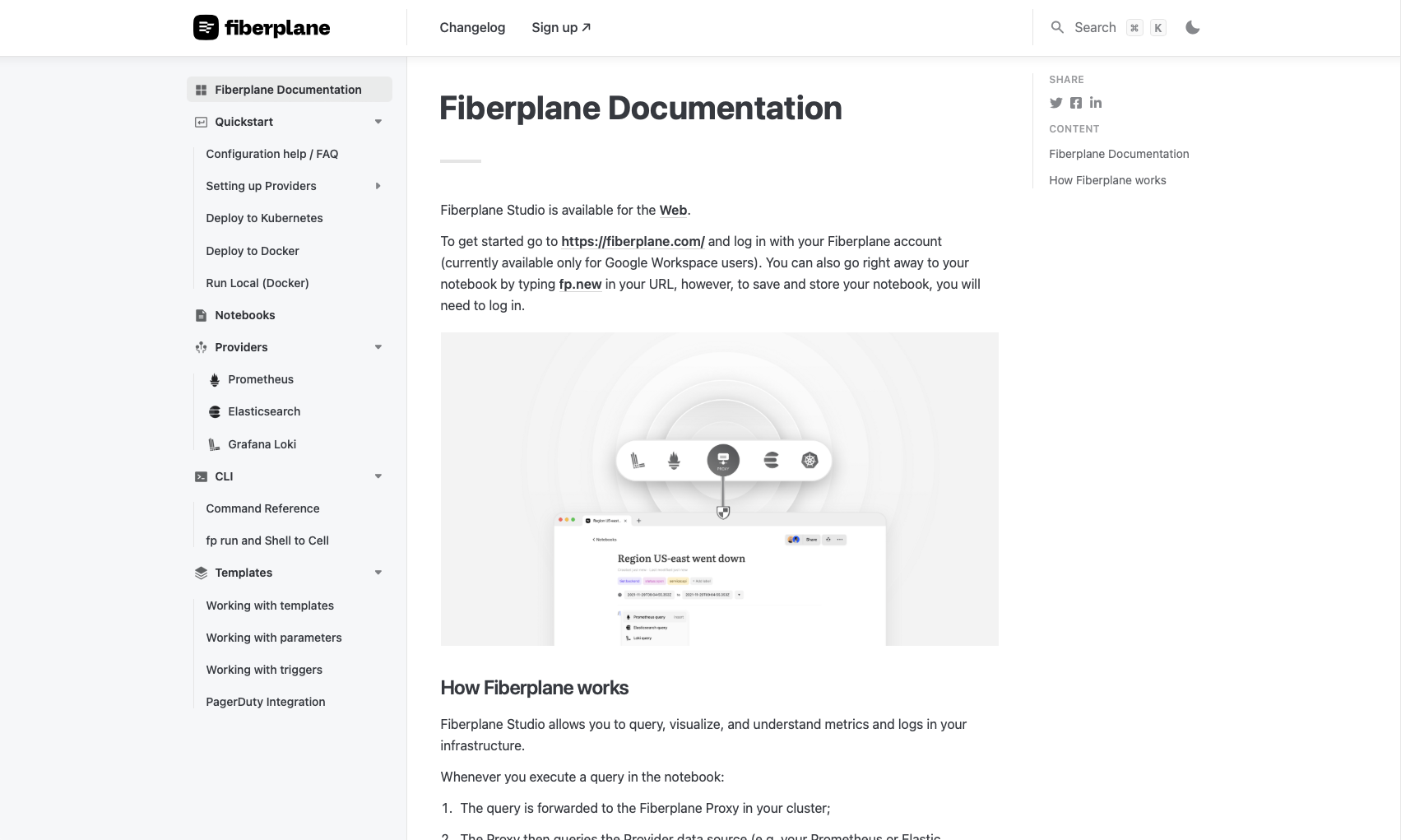
Task: Open the Setting up Providers page
Action: (x=261, y=186)
